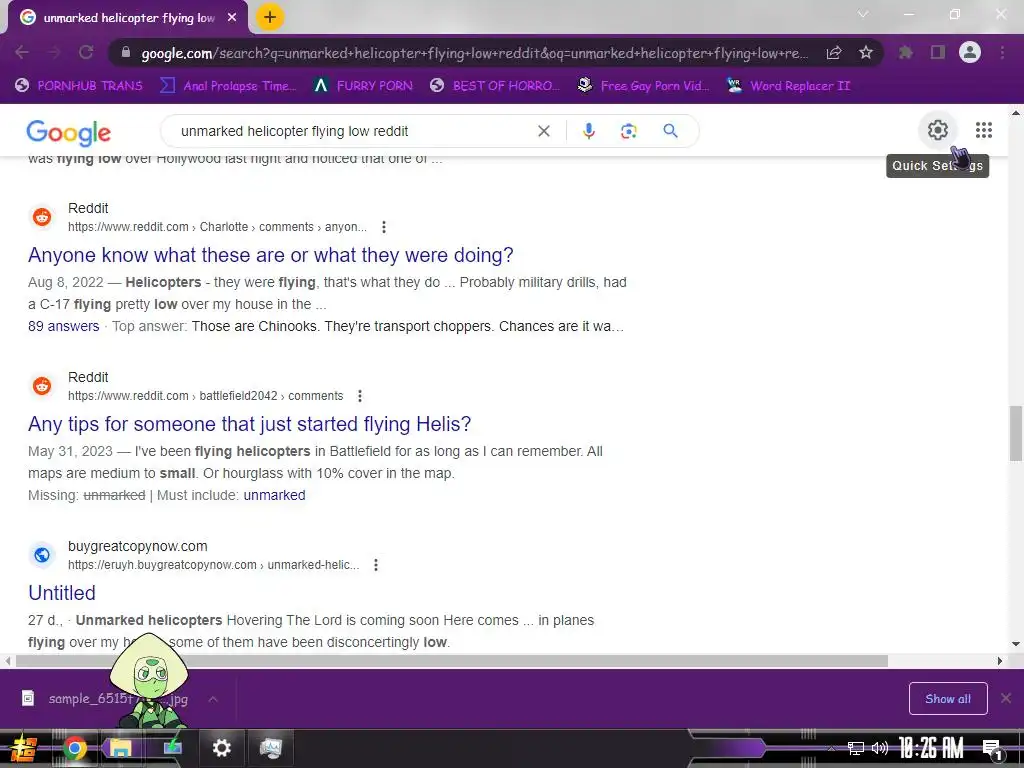This screenshot has height=768, width=1024.
Task: Start voice search with microphone
Action: pos(588,131)
